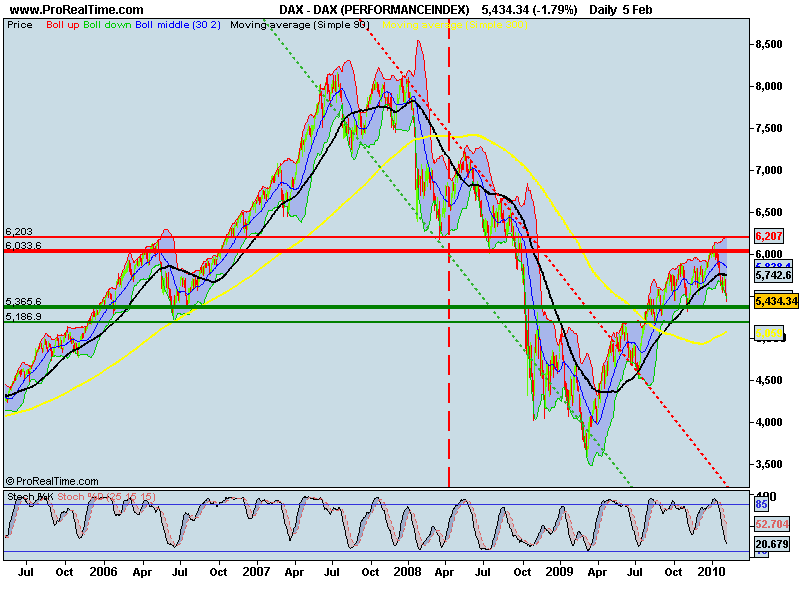Click the 2007 year label on time axis

[x=256, y=571]
